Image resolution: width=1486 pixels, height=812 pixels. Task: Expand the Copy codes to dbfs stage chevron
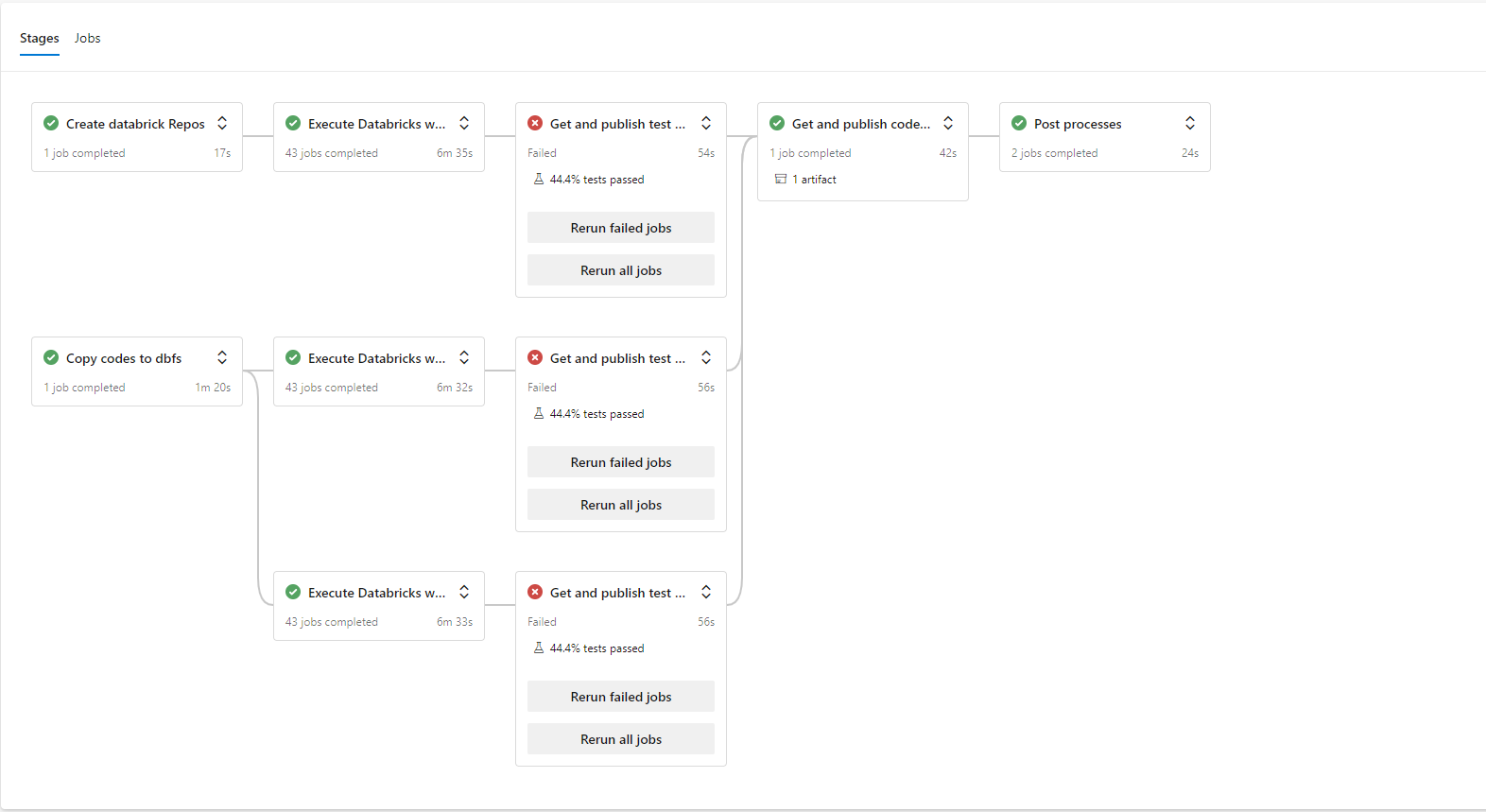(x=222, y=358)
